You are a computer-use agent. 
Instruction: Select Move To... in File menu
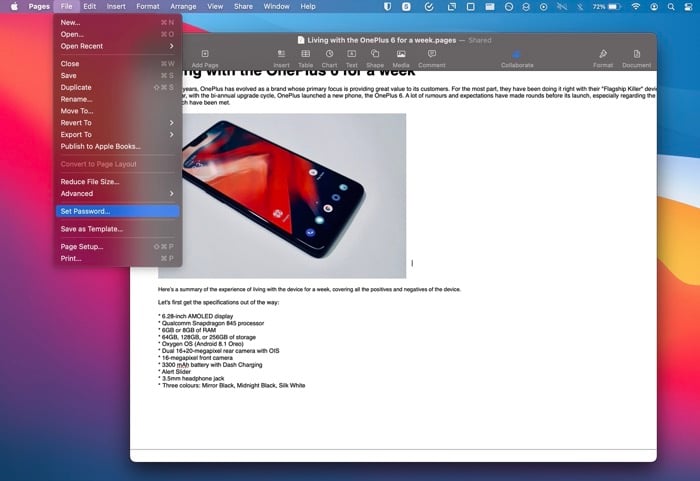pos(117,111)
